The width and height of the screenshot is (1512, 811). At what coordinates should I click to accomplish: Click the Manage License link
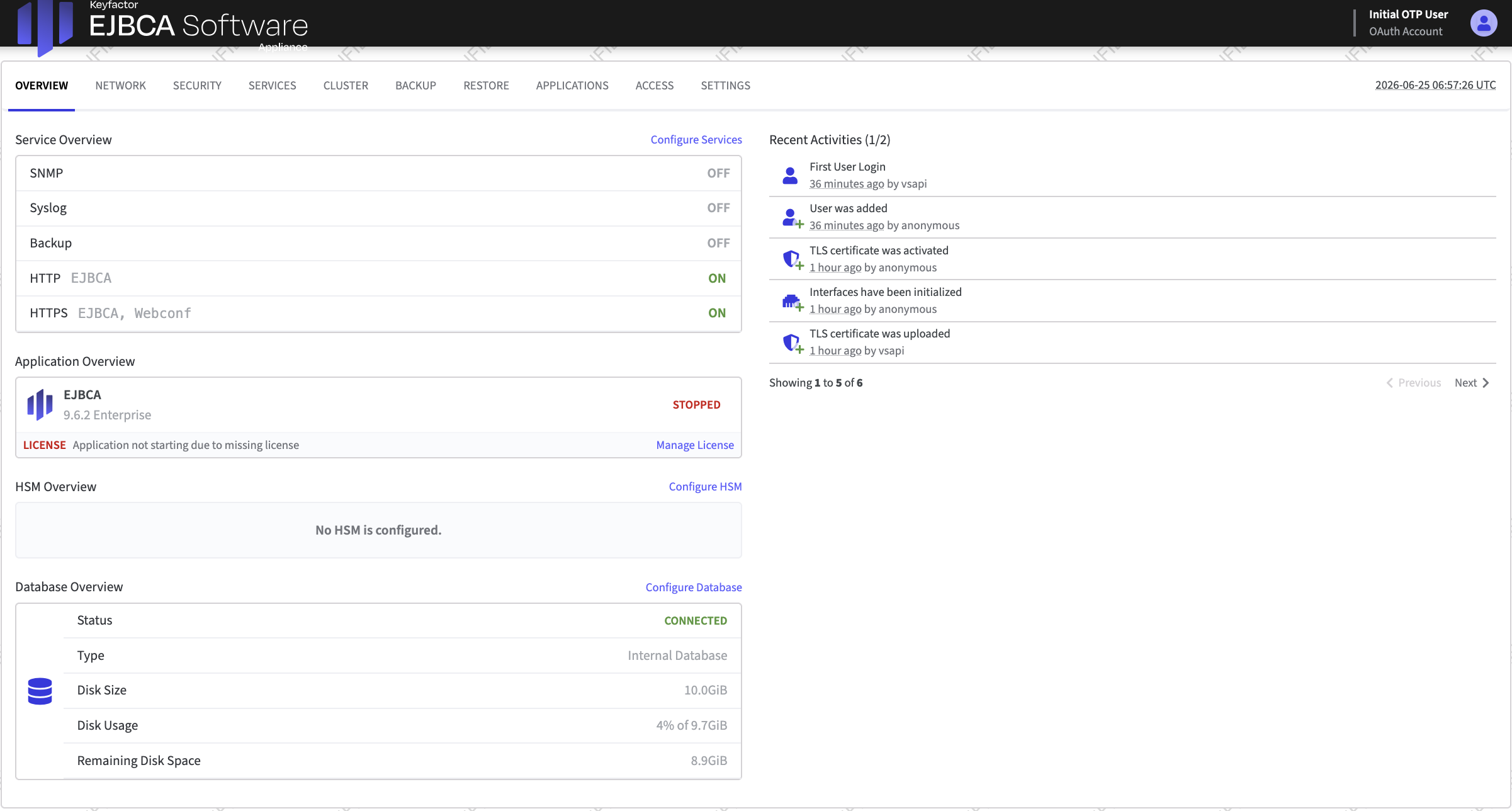[x=695, y=445]
